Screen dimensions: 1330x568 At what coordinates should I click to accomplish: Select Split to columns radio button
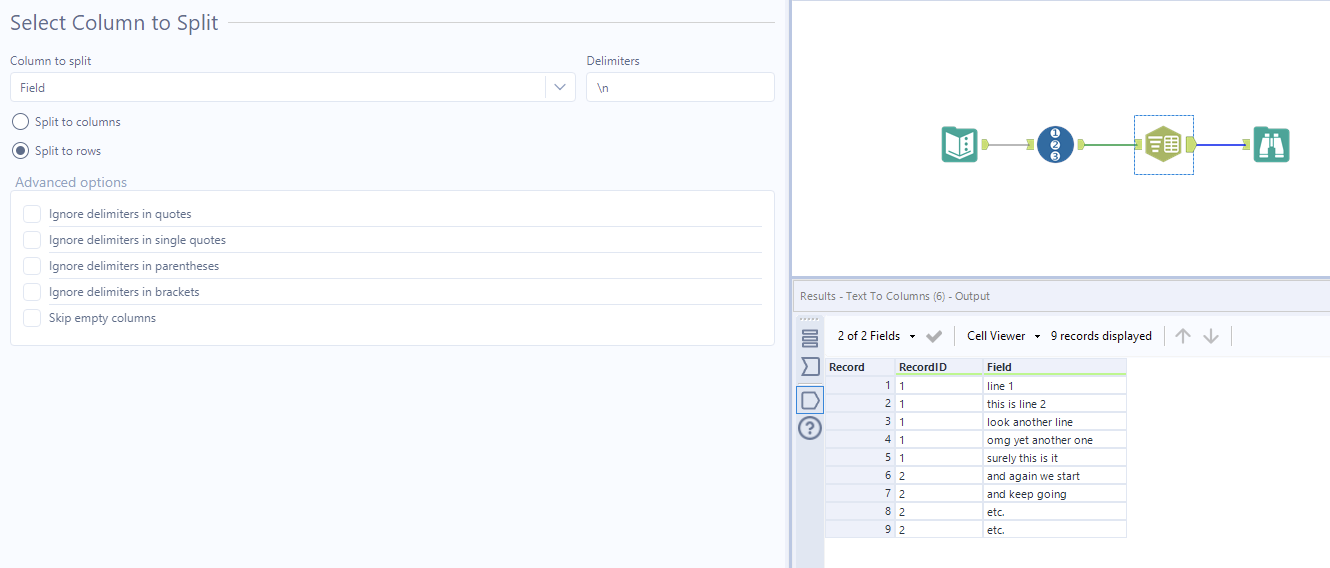pos(20,122)
